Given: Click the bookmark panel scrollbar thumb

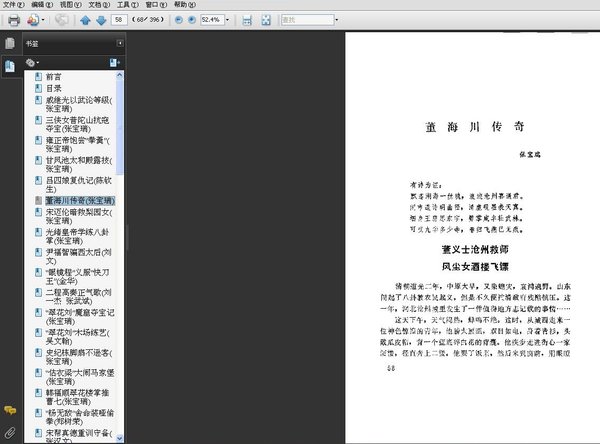Looking at the screenshot, I should click(120, 126).
